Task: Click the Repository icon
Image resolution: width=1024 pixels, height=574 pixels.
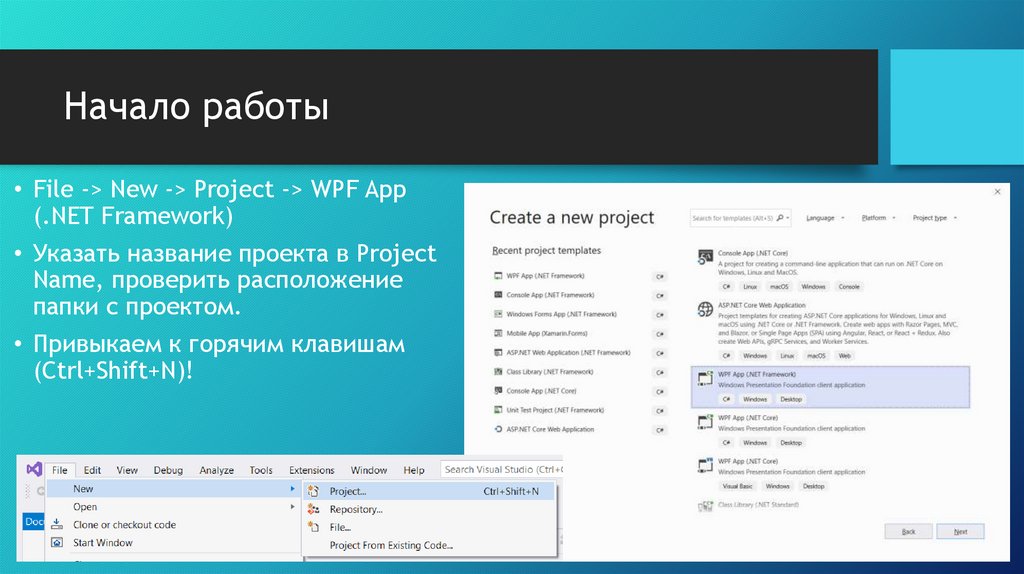Action: (313, 509)
